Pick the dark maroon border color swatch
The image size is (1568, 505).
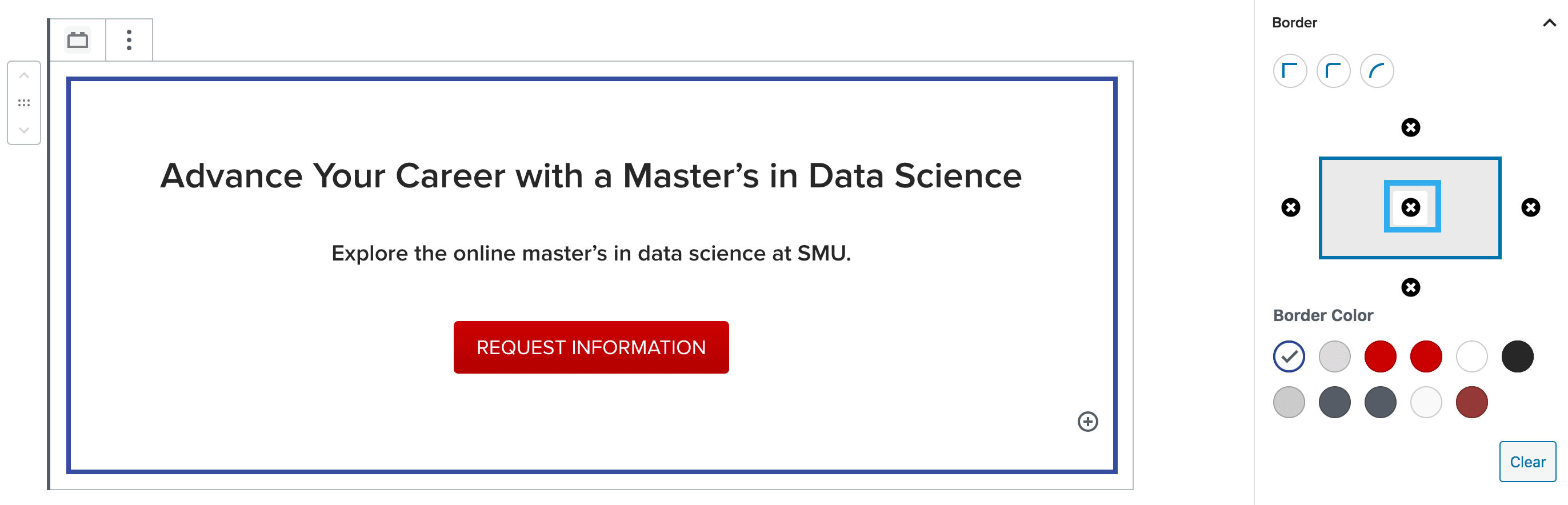[x=1471, y=402]
